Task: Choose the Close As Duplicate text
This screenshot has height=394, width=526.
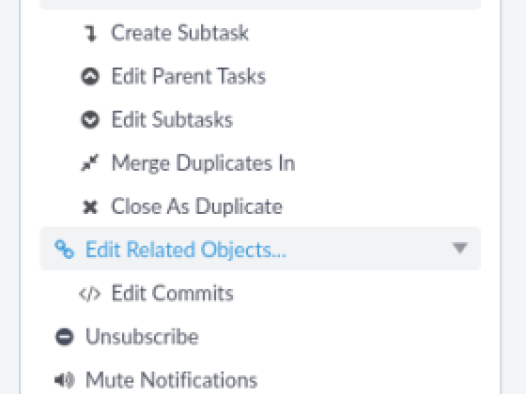Action: pyautogui.click(x=197, y=206)
